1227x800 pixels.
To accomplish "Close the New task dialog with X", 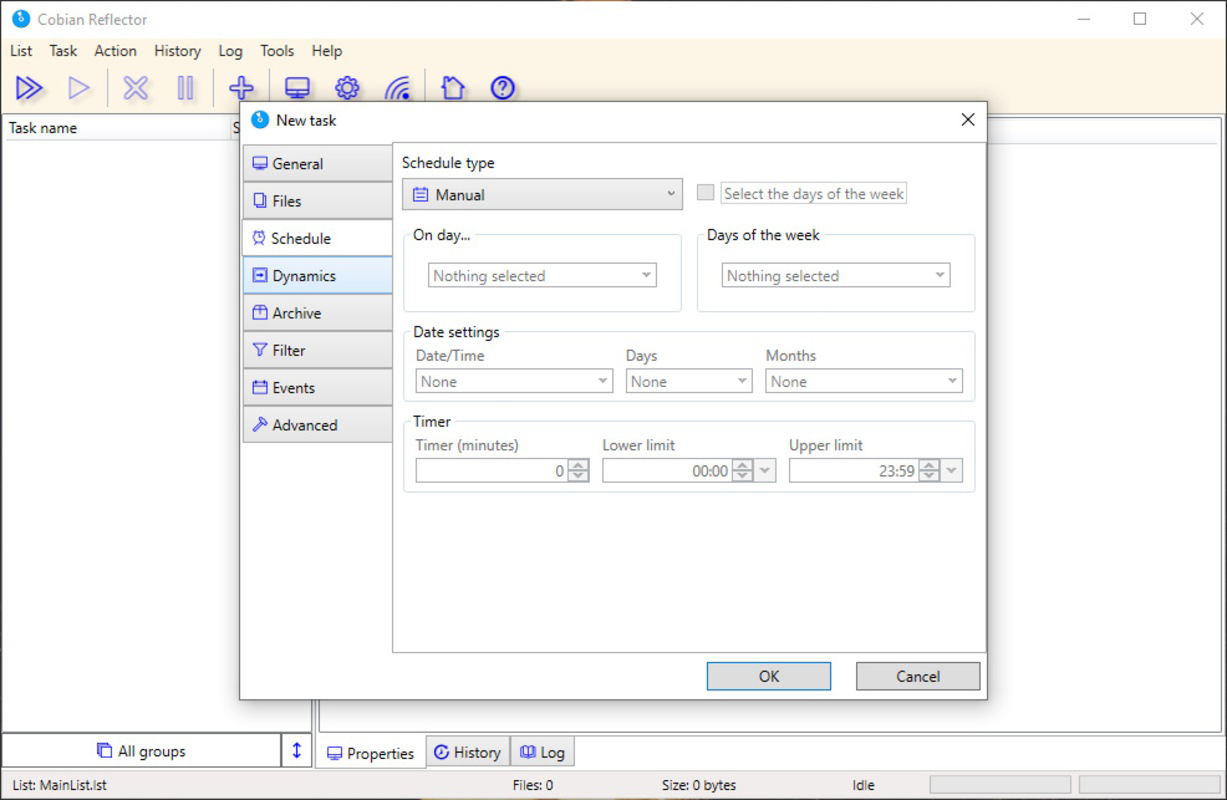I will click(967, 120).
